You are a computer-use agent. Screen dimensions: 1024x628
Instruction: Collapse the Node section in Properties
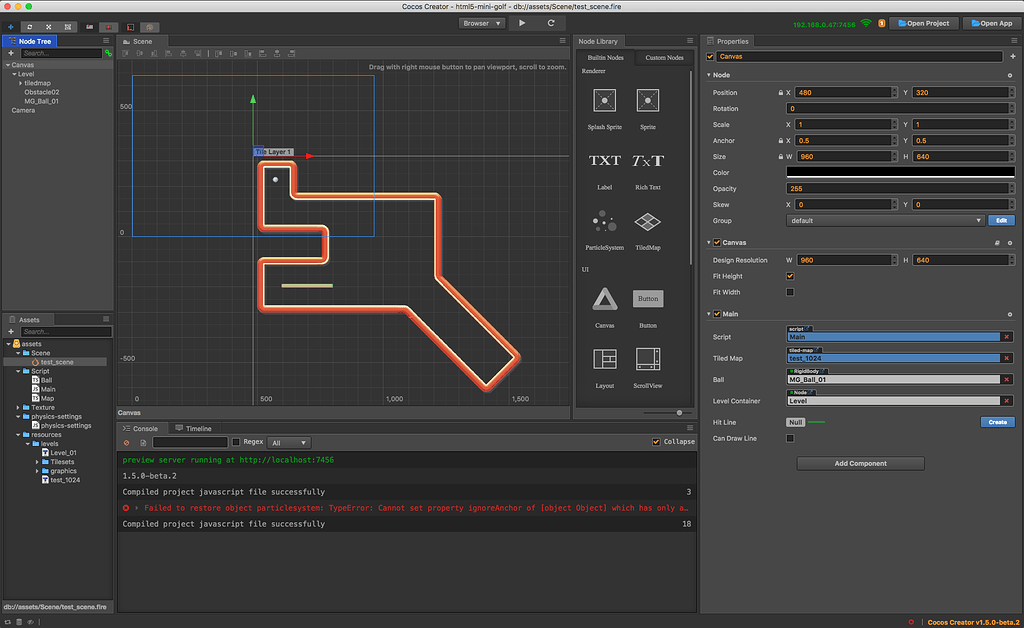[x=709, y=75]
